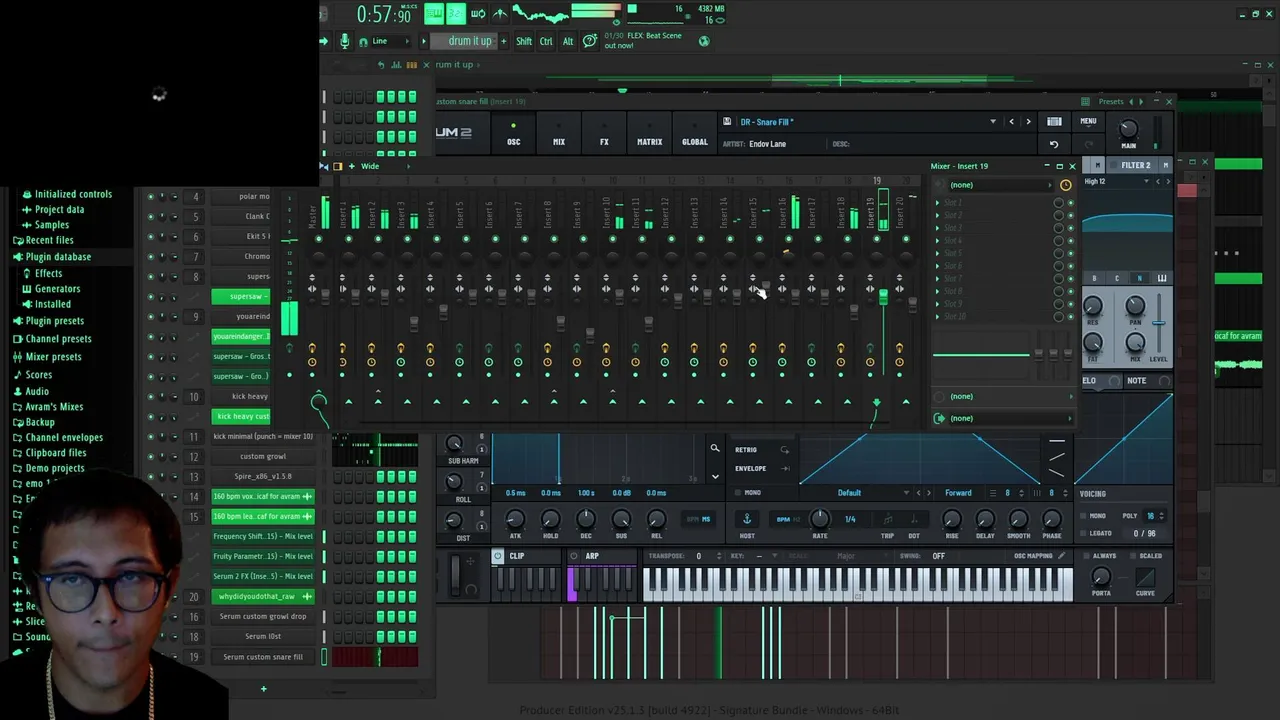Click the Ctrl key button
The image size is (1280, 720).
546,41
